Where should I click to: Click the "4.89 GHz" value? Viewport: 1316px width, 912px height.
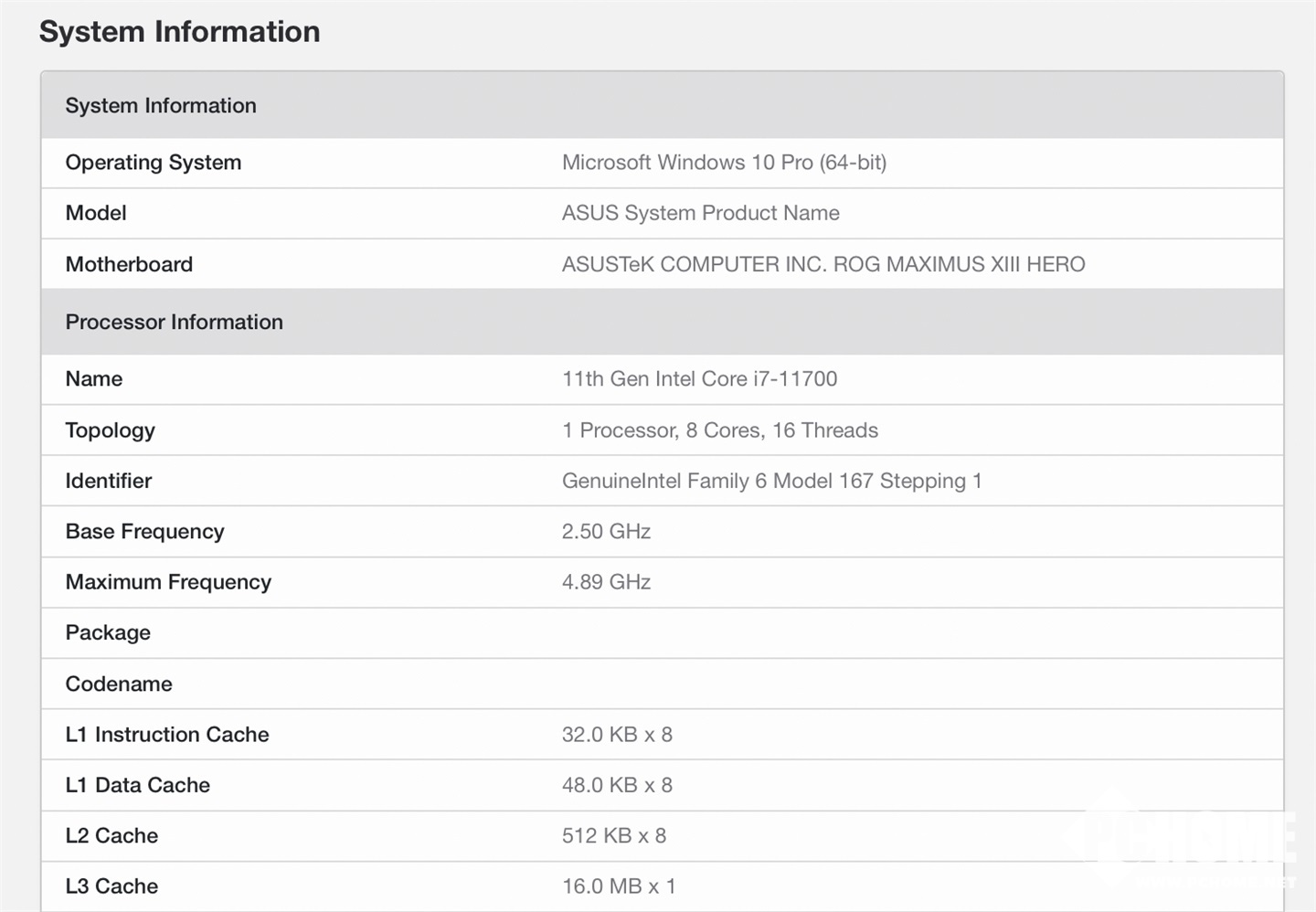pos(606,582)
